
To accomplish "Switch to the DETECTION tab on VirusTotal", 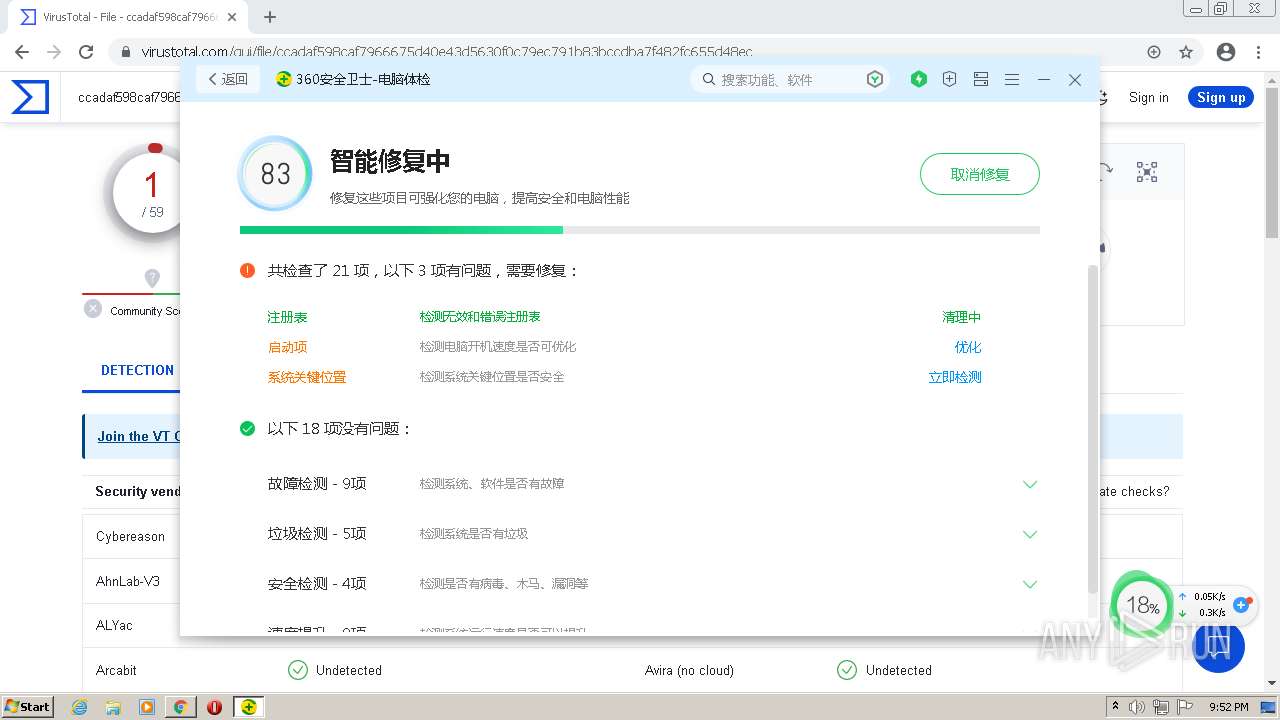I will pos(137,370).
